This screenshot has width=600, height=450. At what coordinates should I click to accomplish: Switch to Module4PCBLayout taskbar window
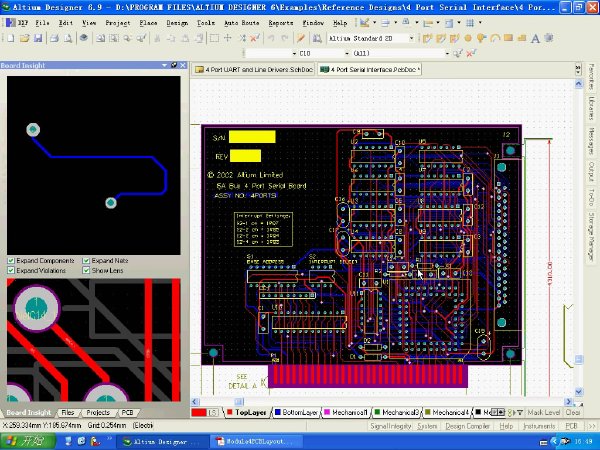pos(256,442)
